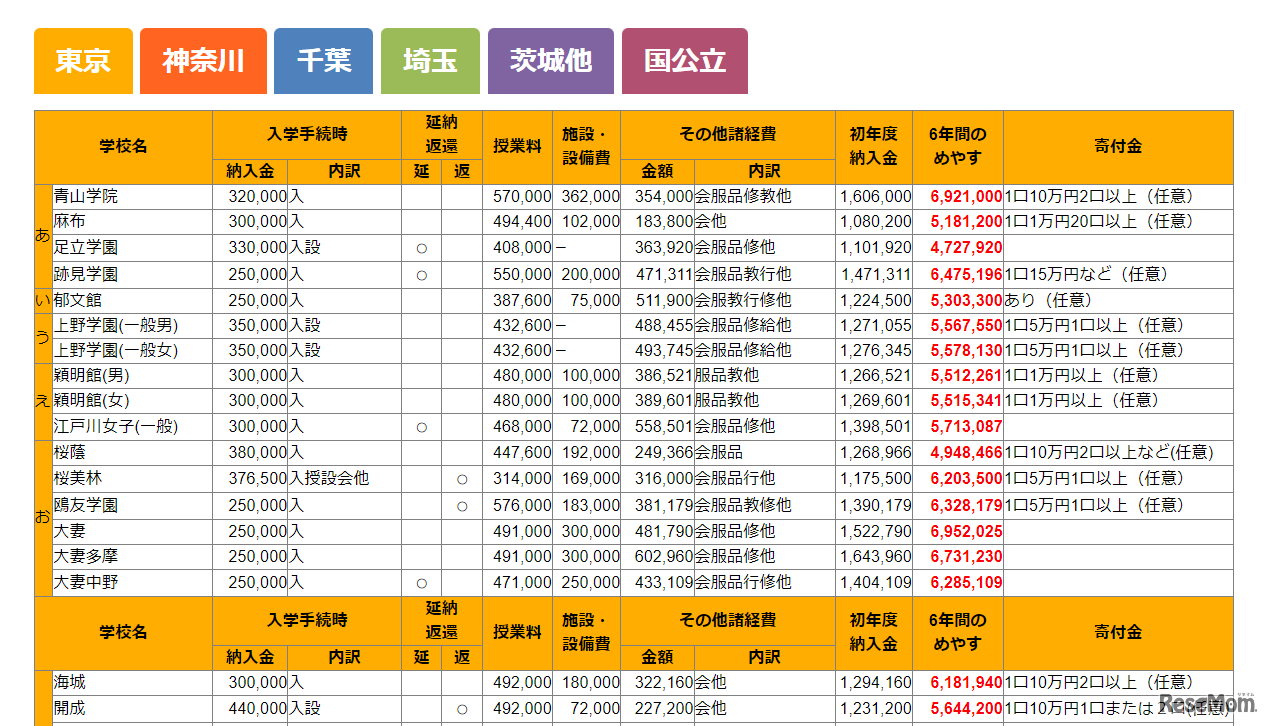The width and height of the screenshot is (1270, 726).
Task: Click school name 開成
Action: [70, 708]
